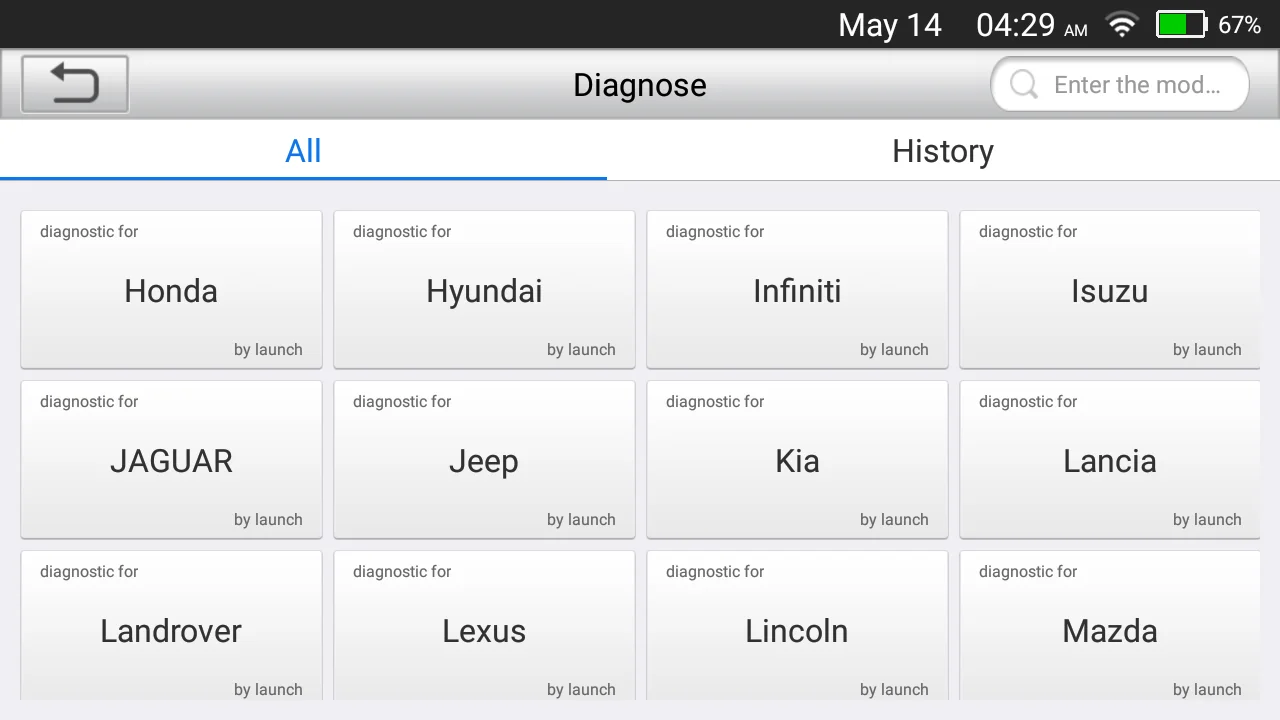
Task: Tap the Wi-Fi status icon
Action: tap(1122, 25)
